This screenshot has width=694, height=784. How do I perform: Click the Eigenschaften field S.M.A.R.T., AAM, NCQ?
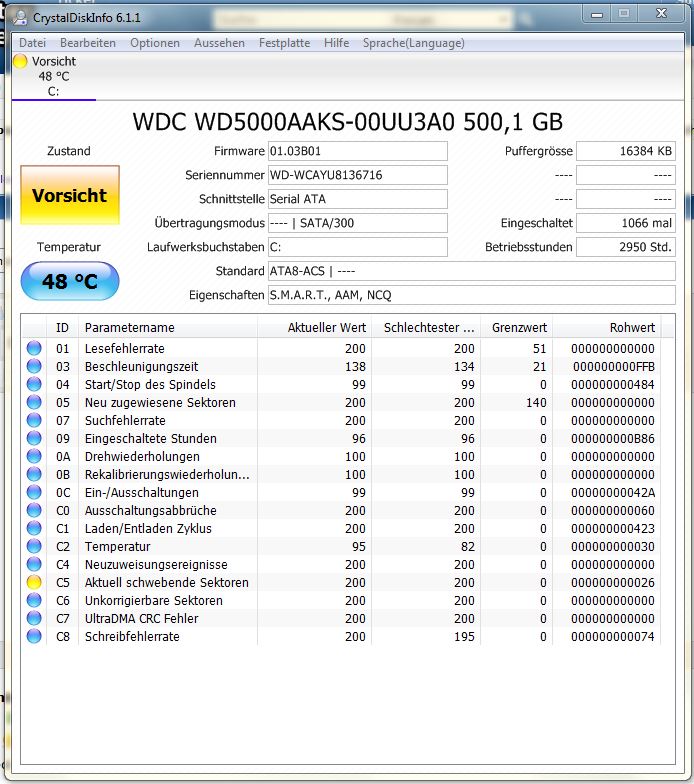point(472,295)
